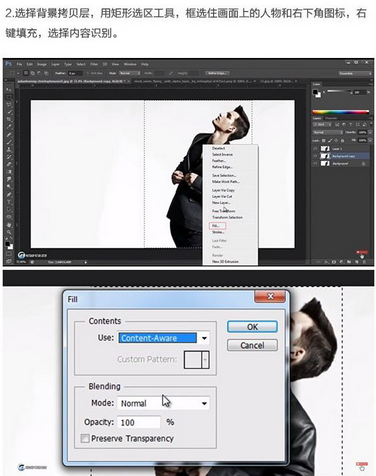Image resolution: width=376 pixels, height=476 pixels.
Task: Select the Horizontal Type tool
Action: (9, 202)
